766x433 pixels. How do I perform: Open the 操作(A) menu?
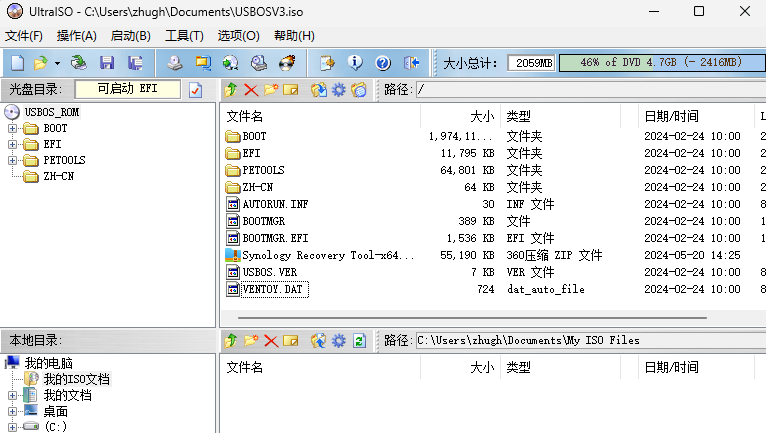[x=77, y=36]
